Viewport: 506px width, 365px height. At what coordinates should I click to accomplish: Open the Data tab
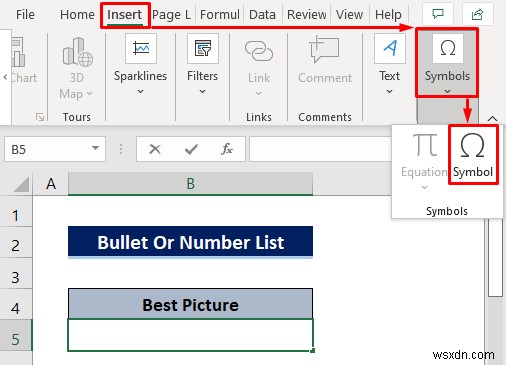tap(262, 15)
